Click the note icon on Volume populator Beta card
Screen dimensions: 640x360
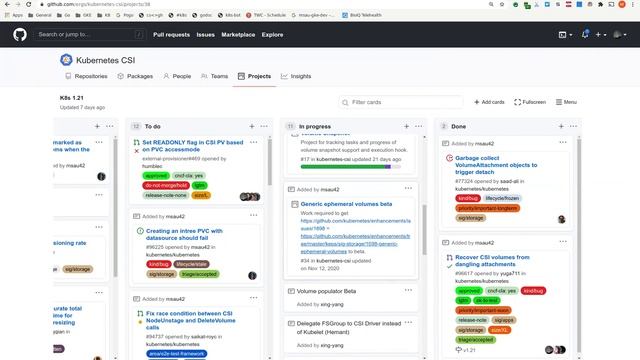(x=291, y=291)
